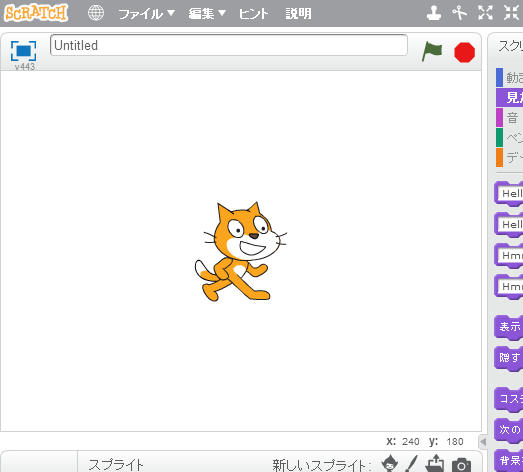Upload sprite from file icon

pos(435,464)
